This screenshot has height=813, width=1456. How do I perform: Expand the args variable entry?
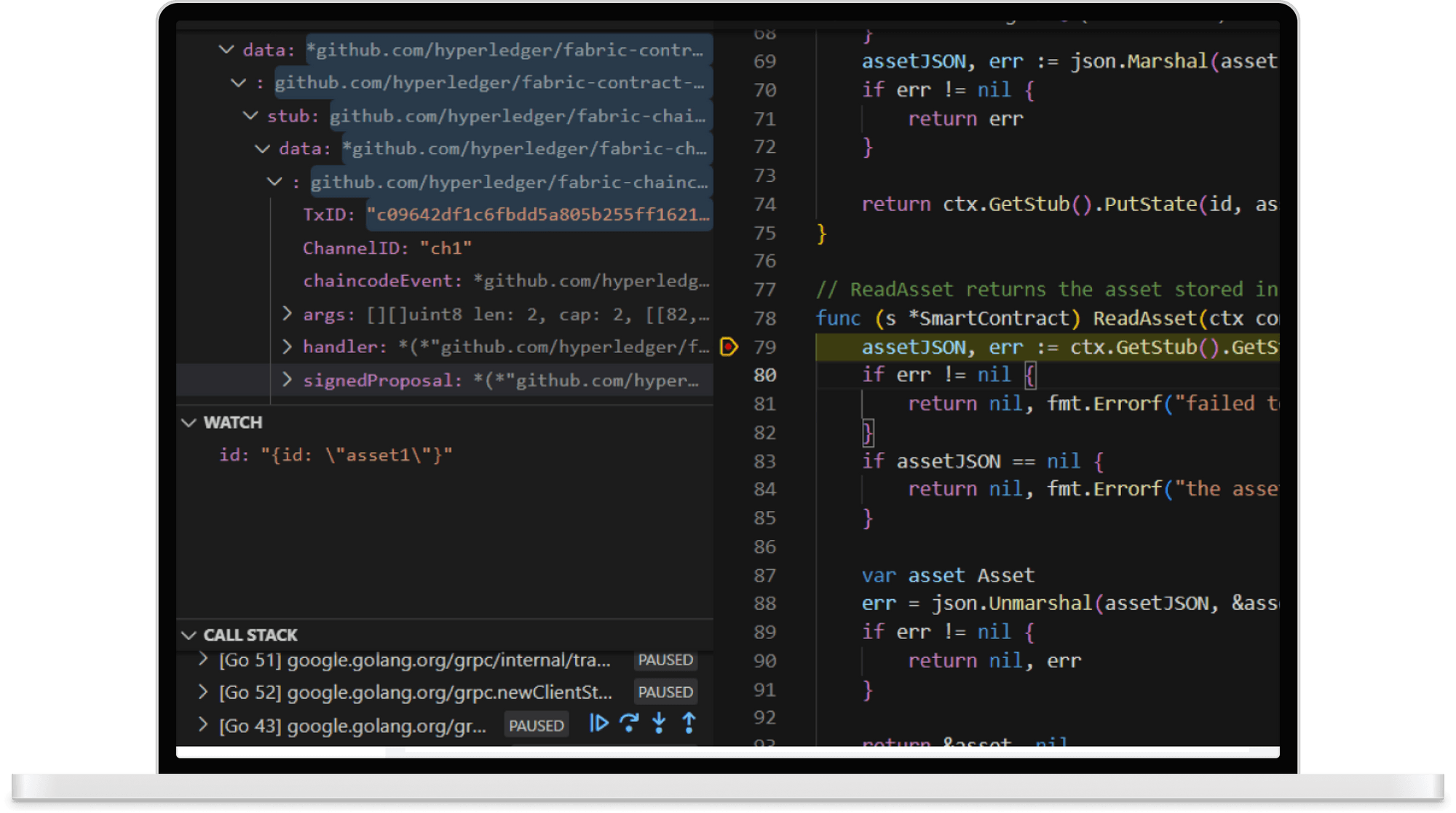287,314
